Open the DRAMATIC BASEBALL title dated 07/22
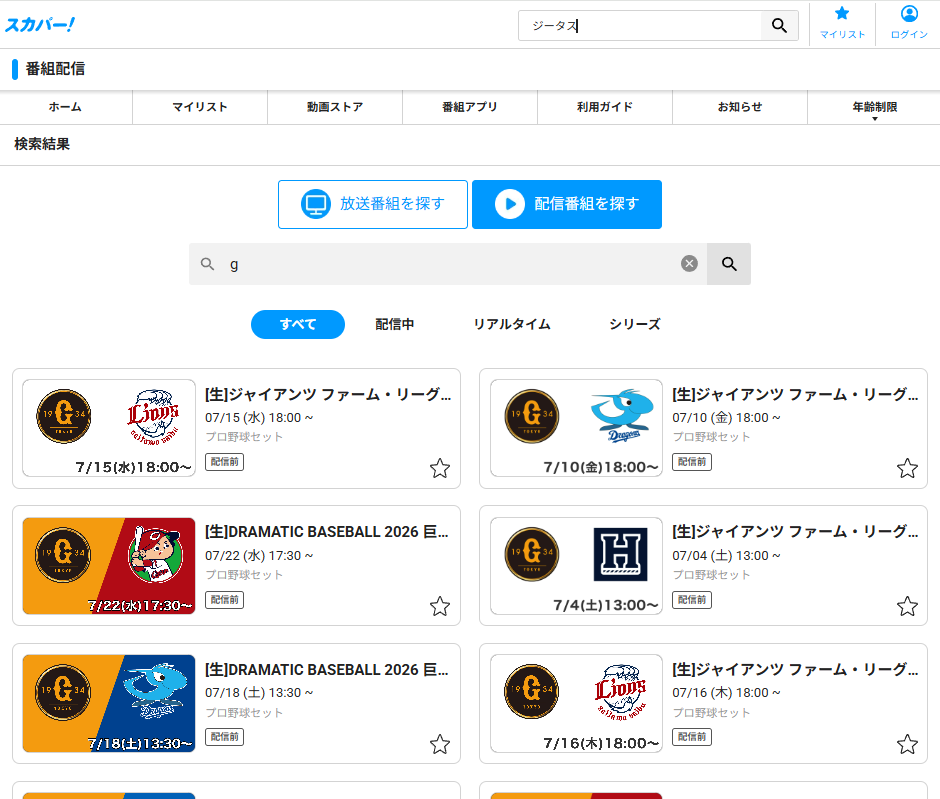This screenshot has width=940, height=799. [x=327, y=532]
